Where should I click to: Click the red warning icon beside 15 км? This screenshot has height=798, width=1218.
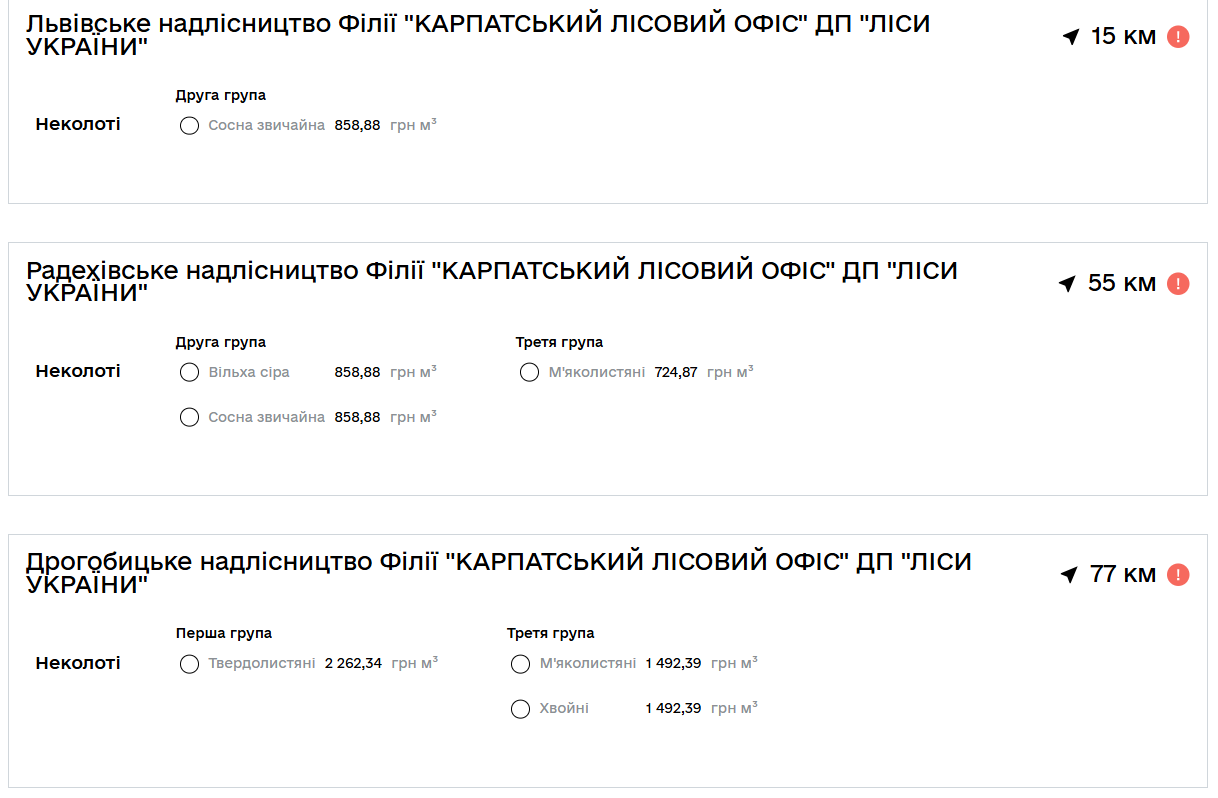(1178, 37)
